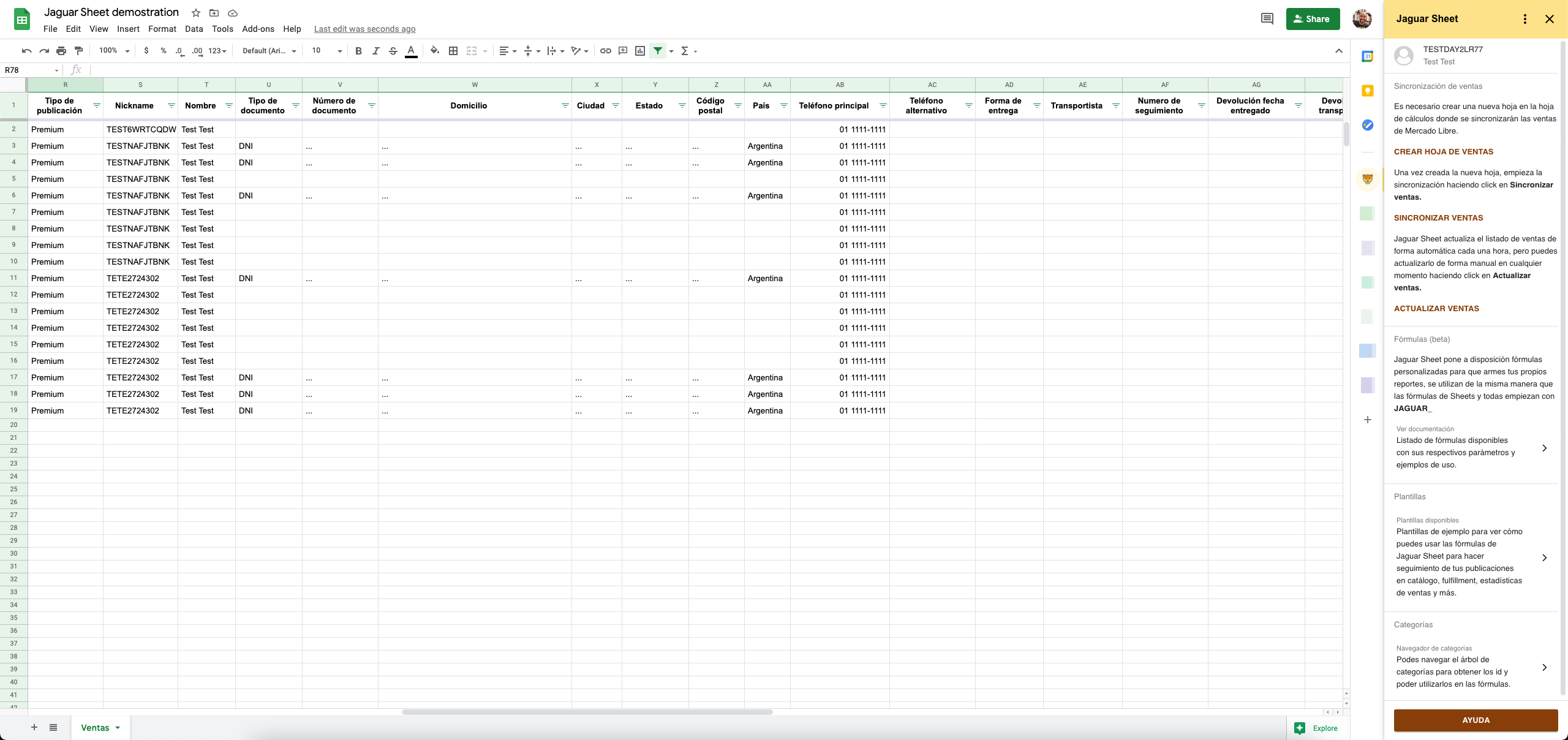Open the Format menu

click(x=162, y=29)
